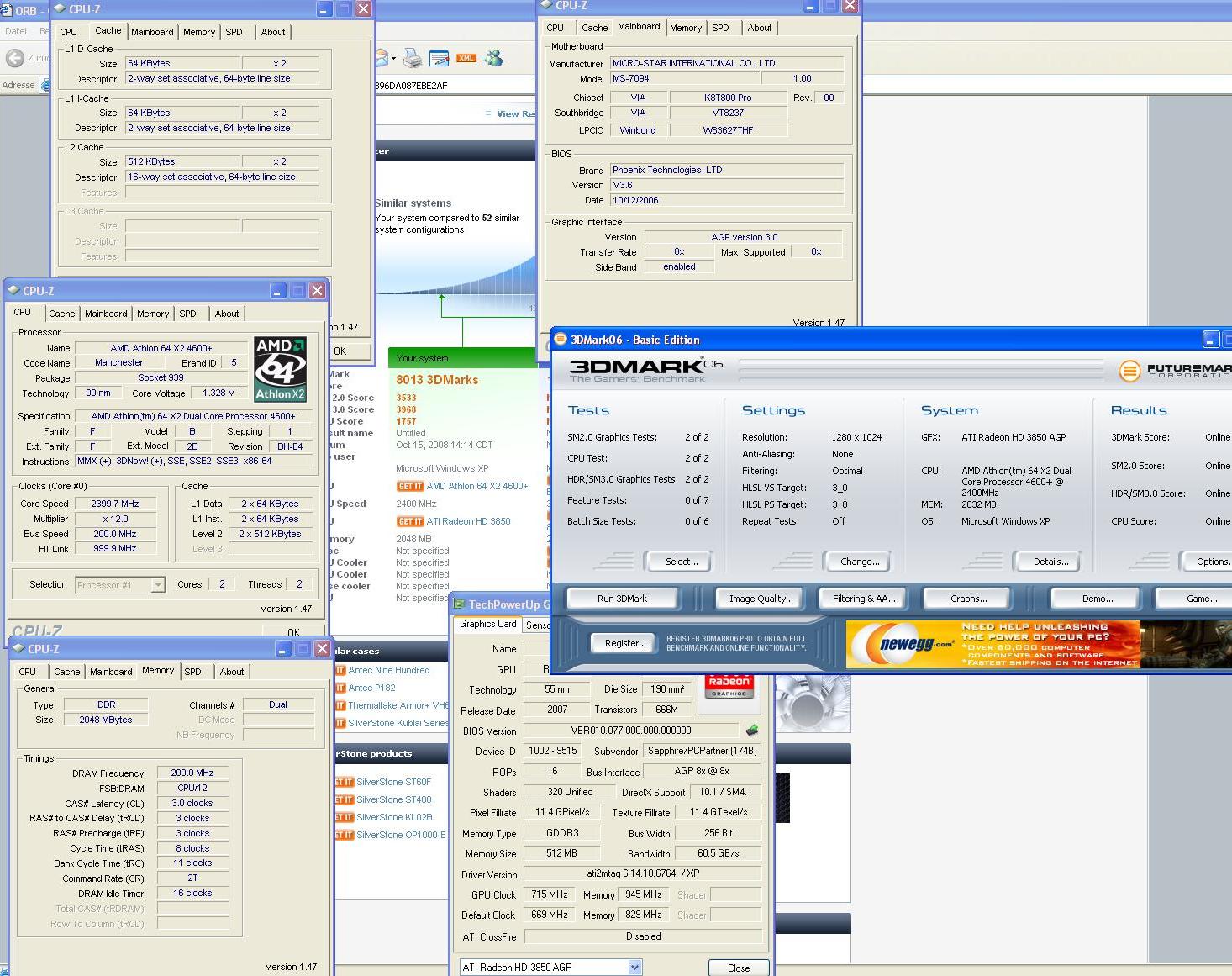Click the Mail envelope icon in browser toolbar
This screenshot has height=976, width=1232.
coord(382,58)
